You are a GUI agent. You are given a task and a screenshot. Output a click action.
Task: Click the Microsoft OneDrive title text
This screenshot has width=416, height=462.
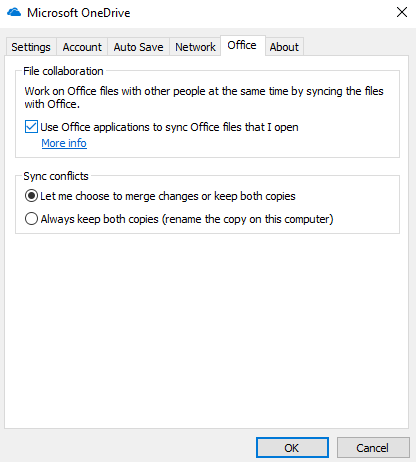(79, 13)
